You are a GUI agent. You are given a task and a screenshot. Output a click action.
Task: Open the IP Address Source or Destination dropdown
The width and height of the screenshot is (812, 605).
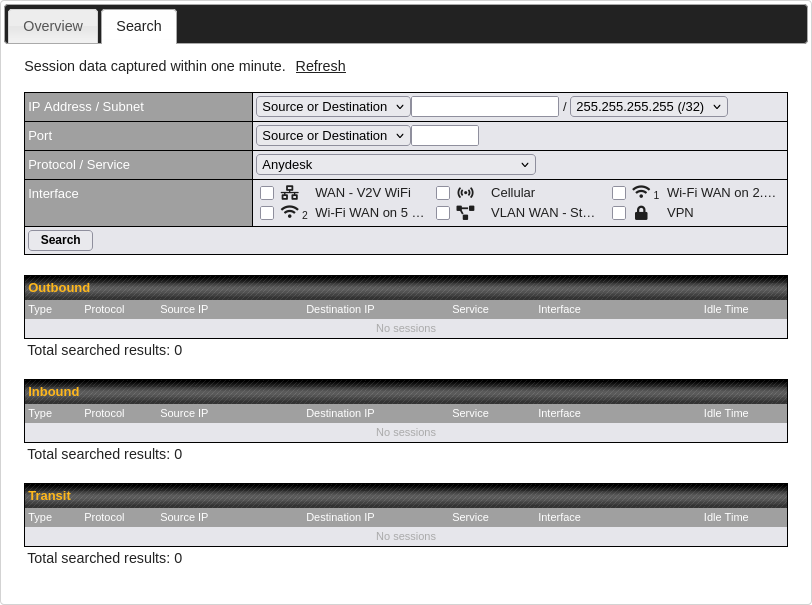click(x=333, y=107)
